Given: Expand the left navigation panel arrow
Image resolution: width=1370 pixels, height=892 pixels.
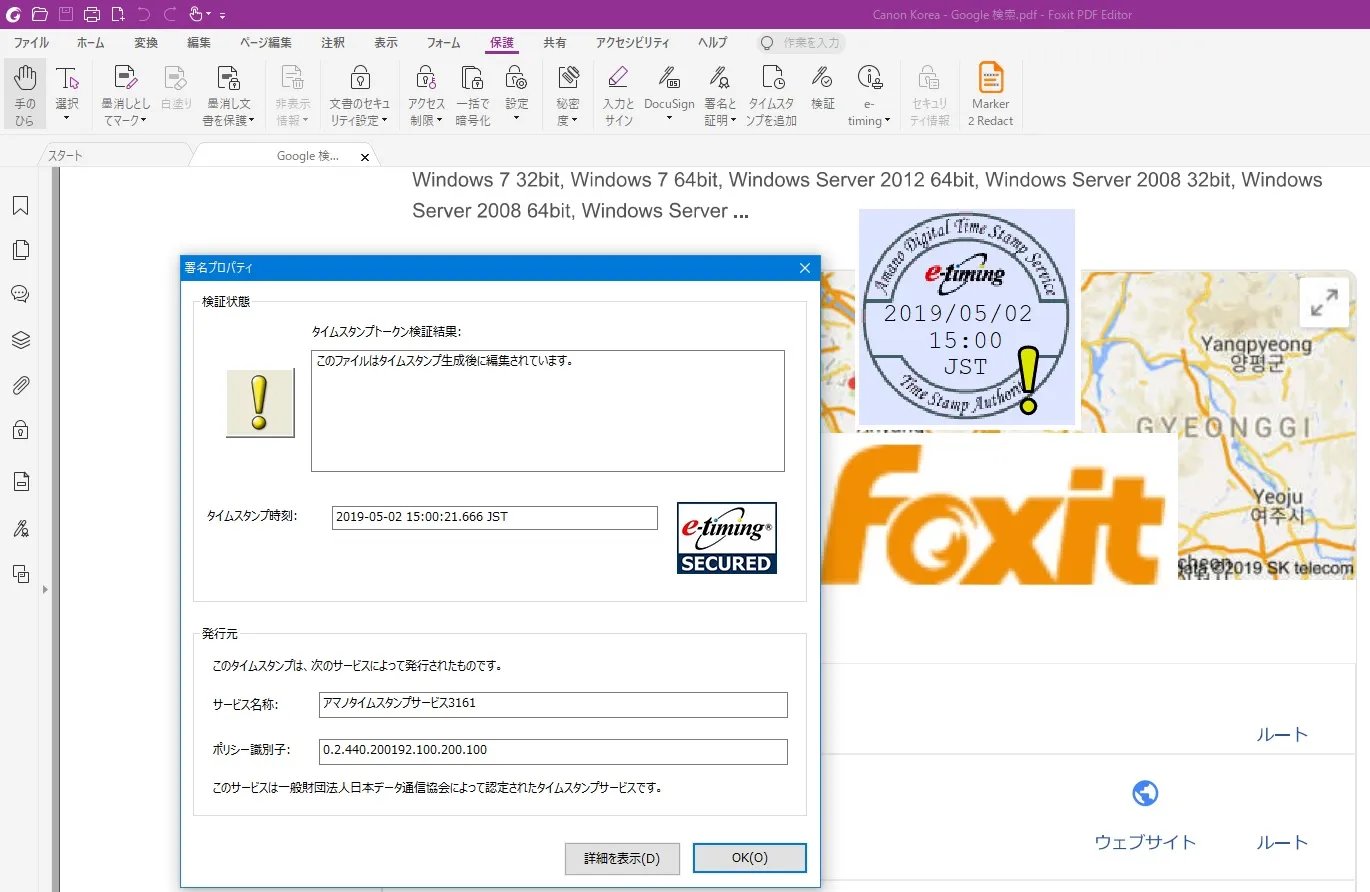Looking at the screenshot, I should [x=44, y=590].
